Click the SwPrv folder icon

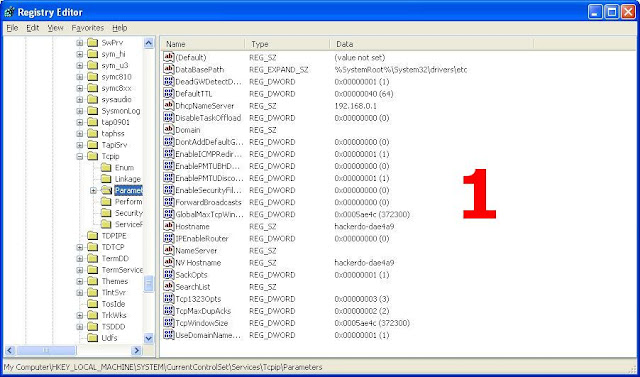(93, 42)
